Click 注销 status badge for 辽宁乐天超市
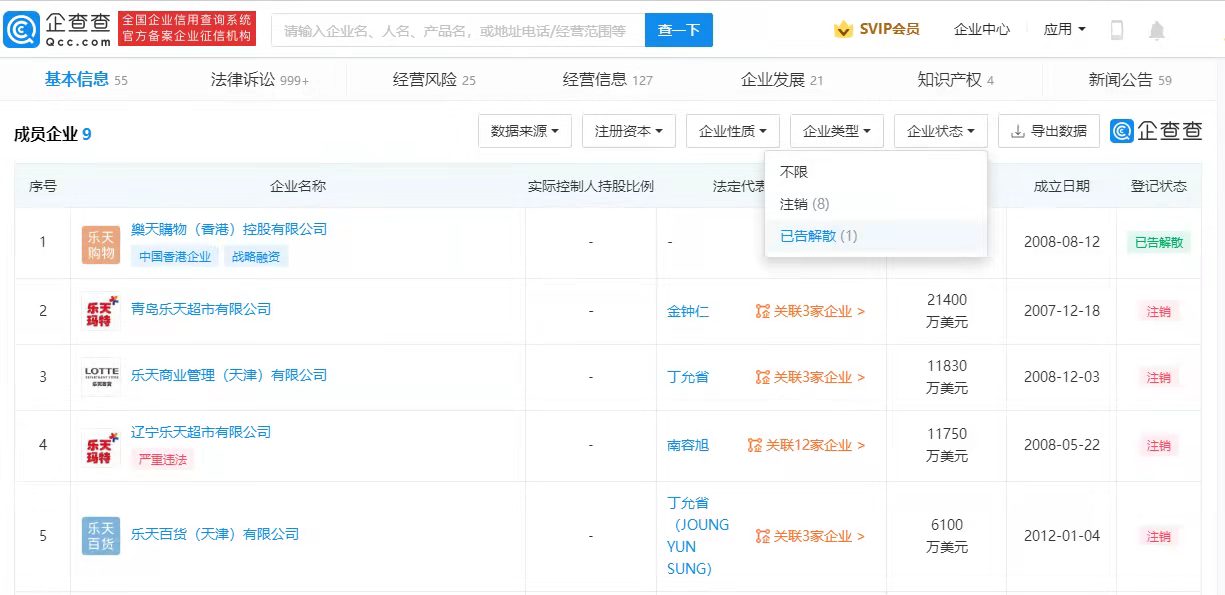Viewport: 1225px width, 595px height. click(1159, 445)
